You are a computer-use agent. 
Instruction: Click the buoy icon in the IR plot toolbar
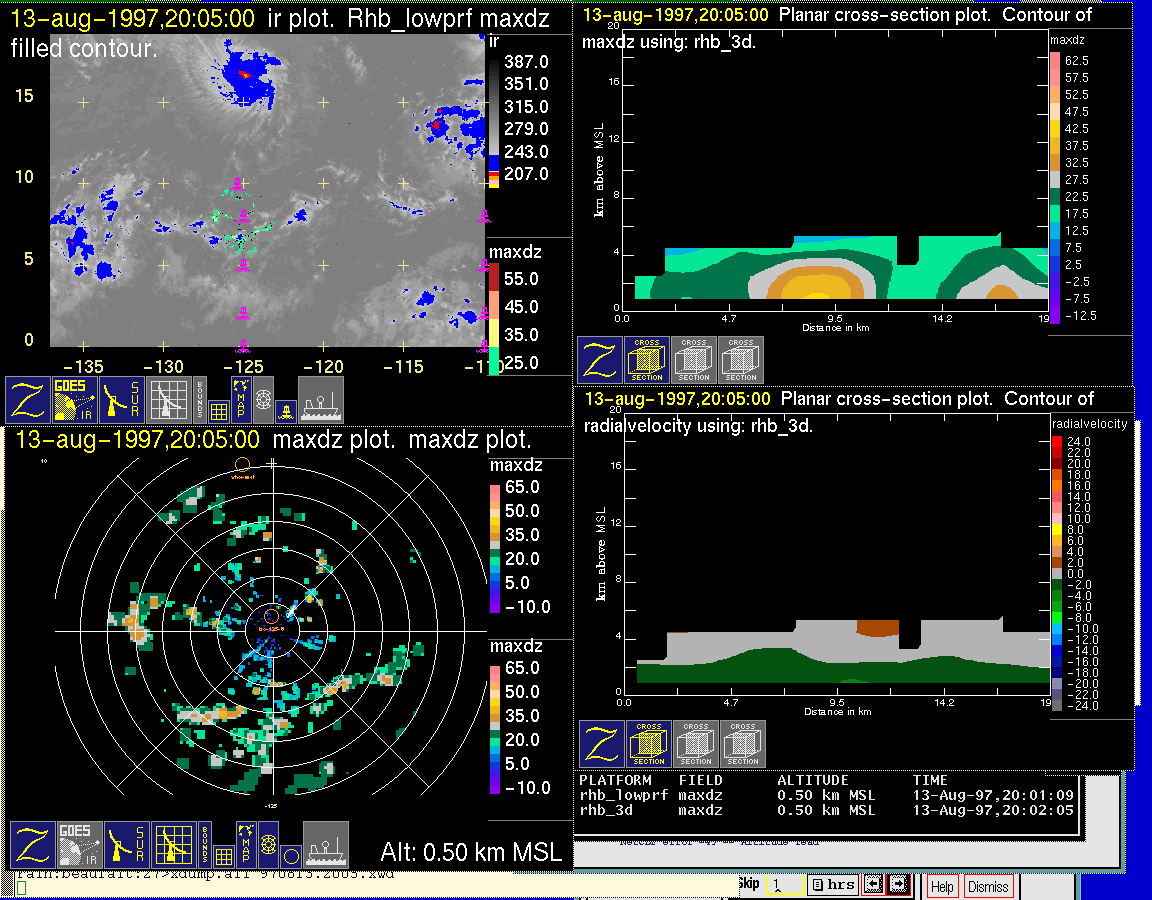(x=287, y=411)
